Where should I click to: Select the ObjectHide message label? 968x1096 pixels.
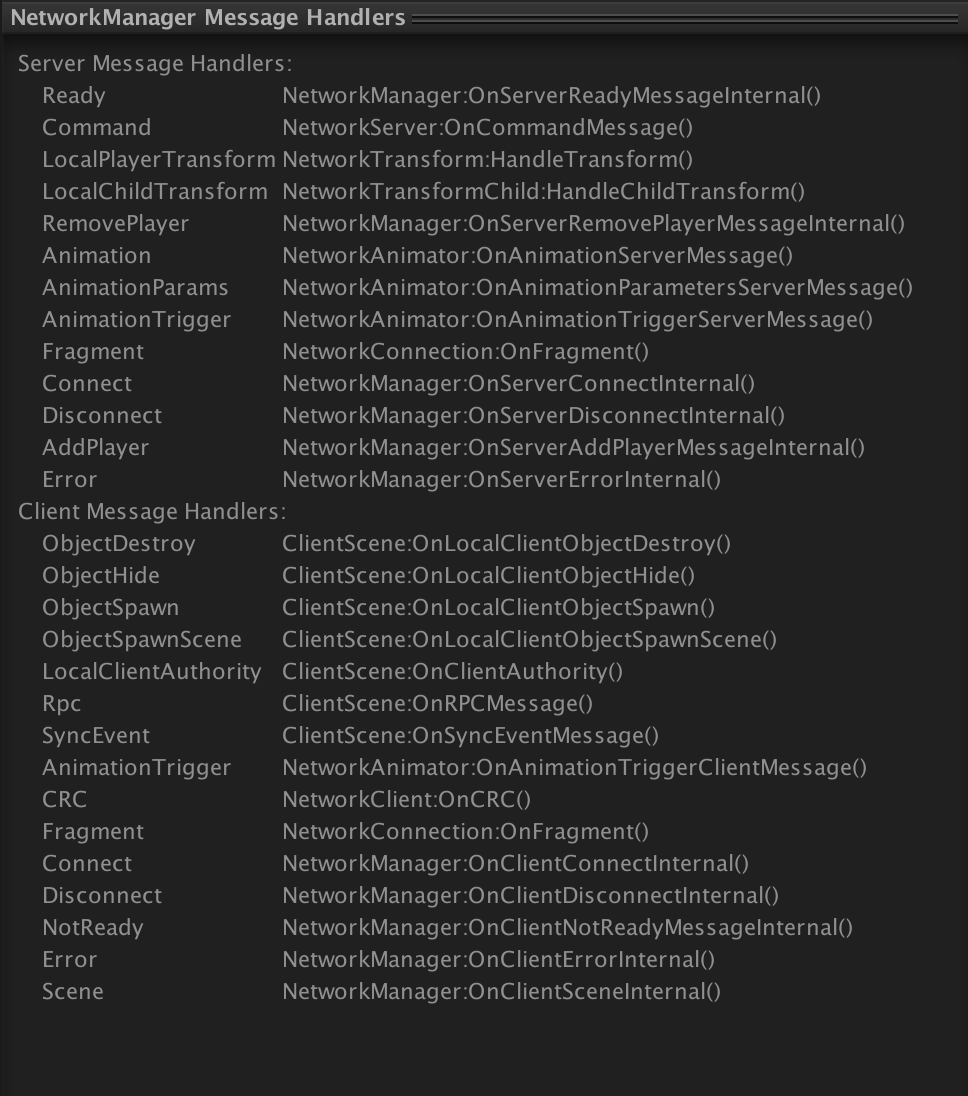tap(100, 576)
